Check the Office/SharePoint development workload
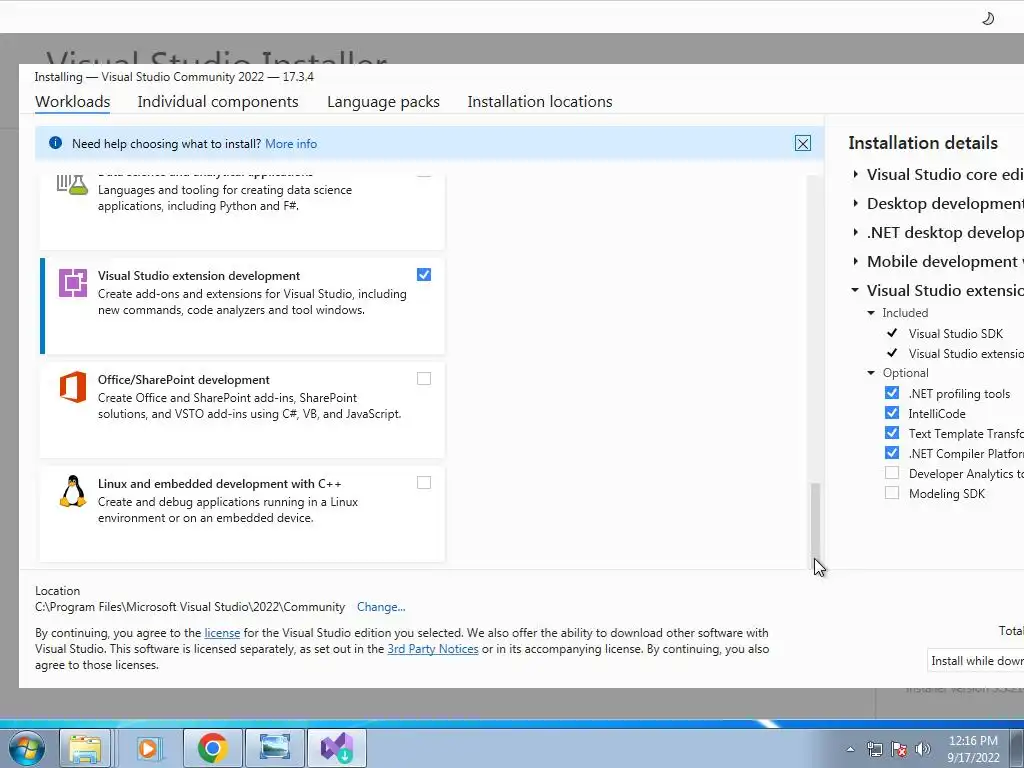Image resolution: width=1024 pixels, height=768 pixels. pos(424,379)
